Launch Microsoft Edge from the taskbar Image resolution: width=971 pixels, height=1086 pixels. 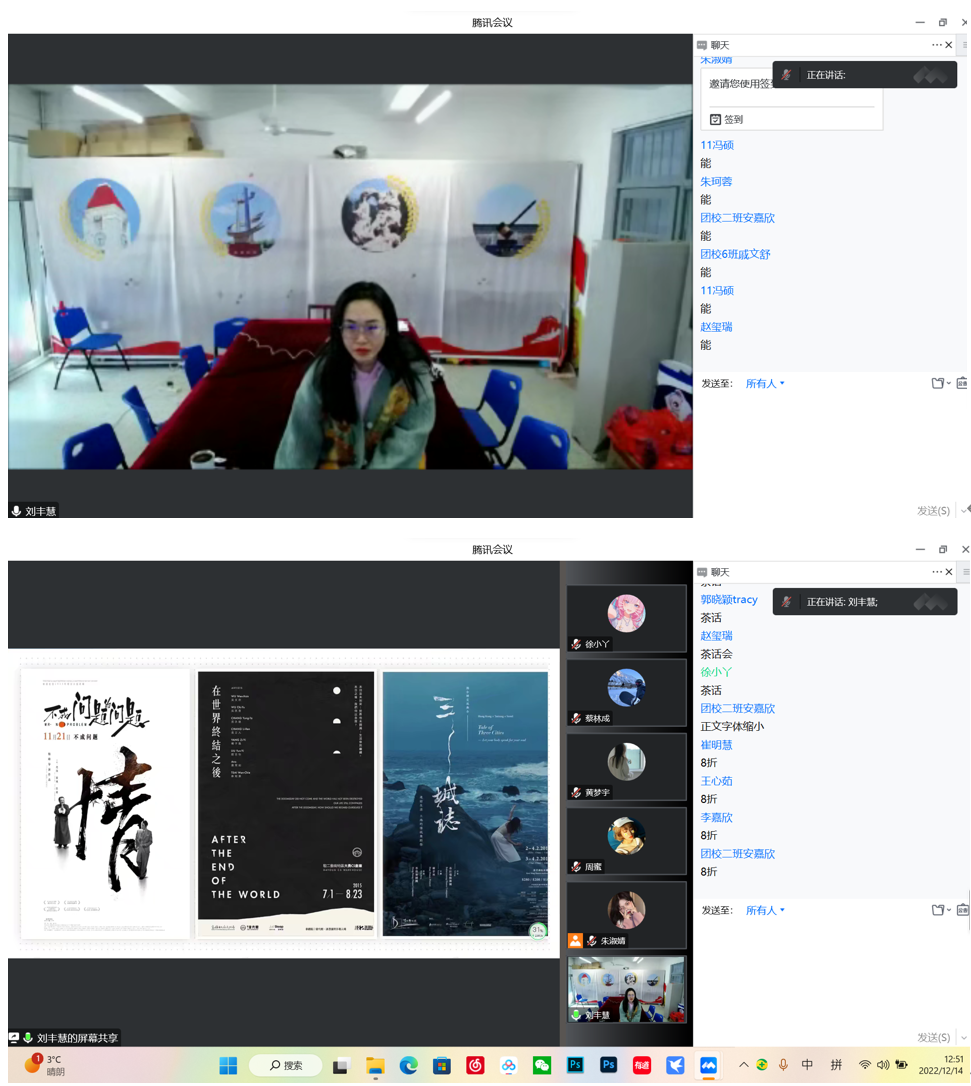point(409,1066)
